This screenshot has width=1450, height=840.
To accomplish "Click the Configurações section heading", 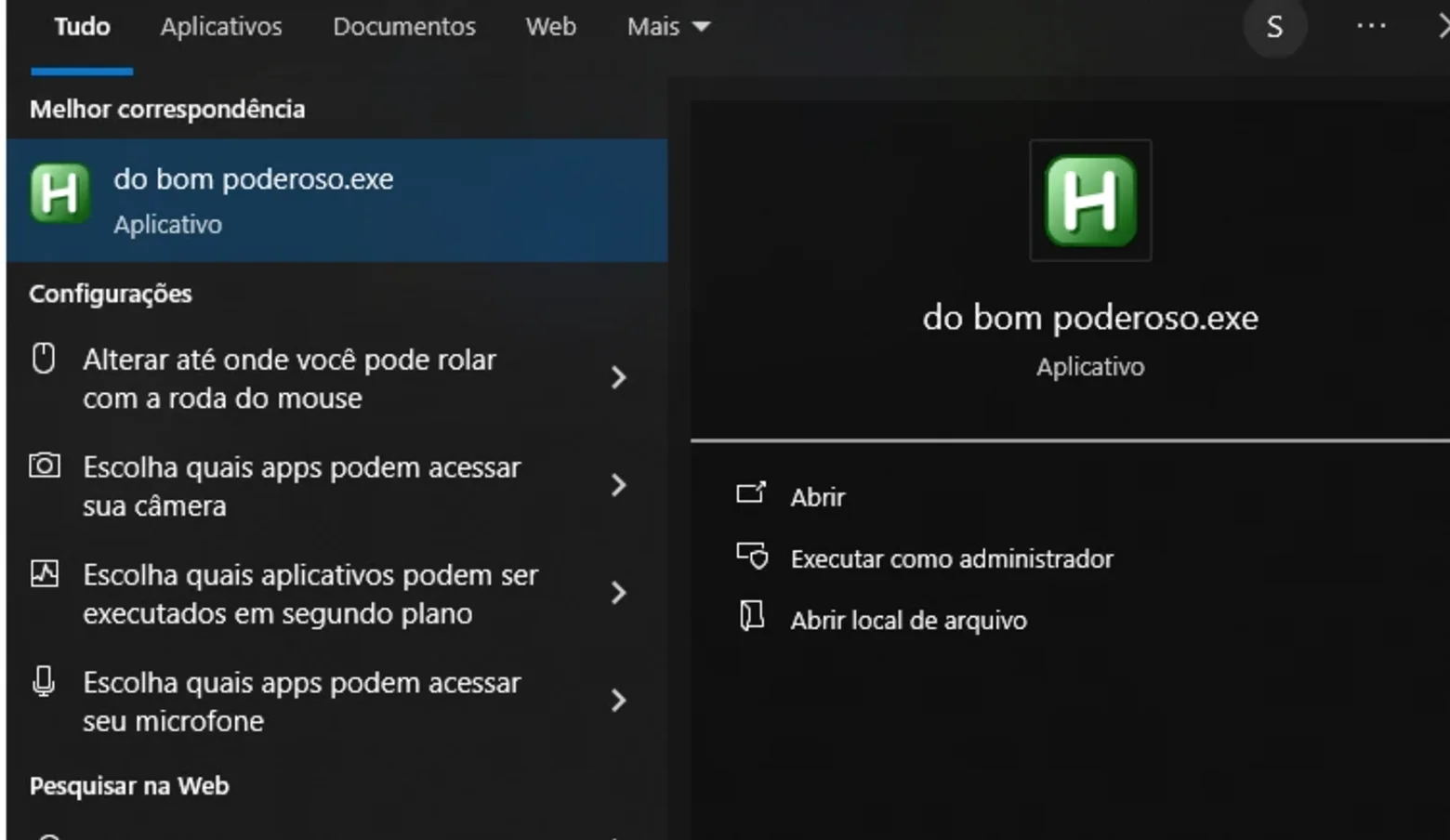I will pos(111,294).
